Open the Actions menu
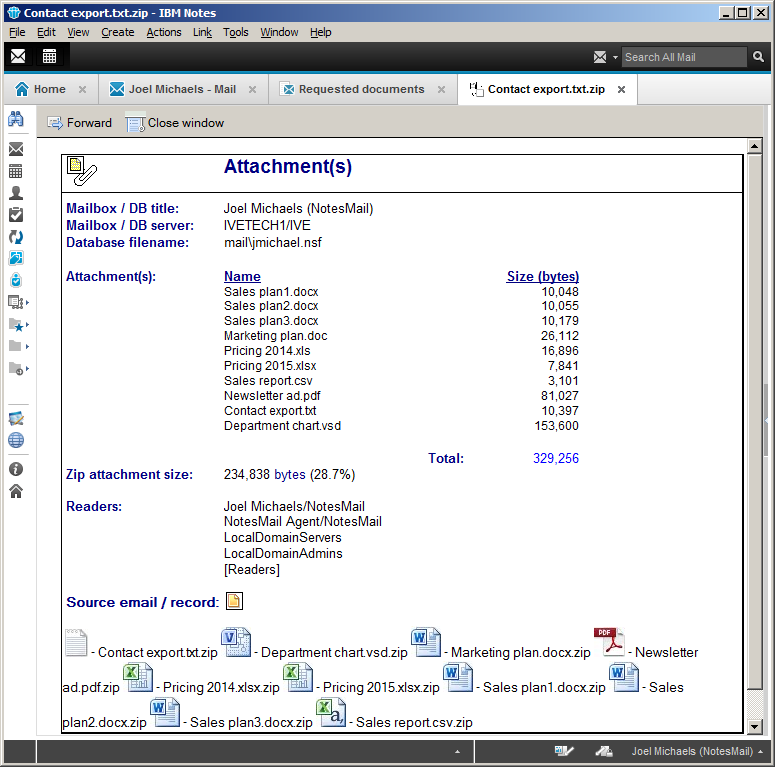The image size is (775, 767). coord(164,32)
